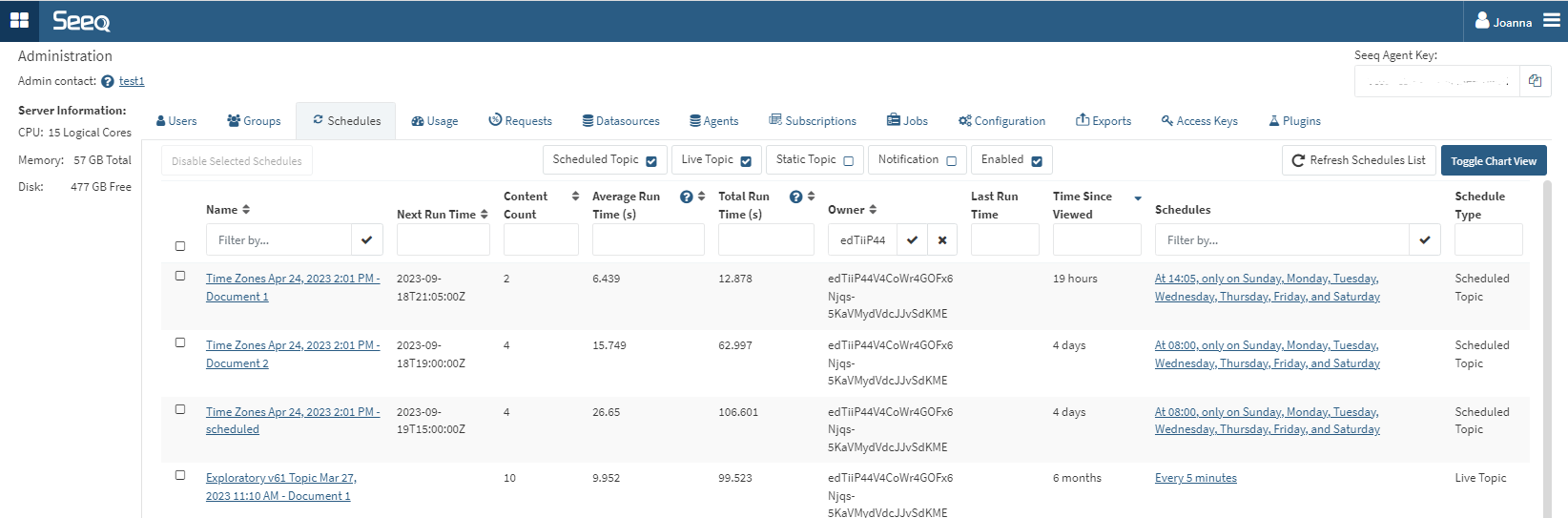Click the Next Run Time filter field
The height and width of the screenshot is (518, 1568).
pos(443,240)
